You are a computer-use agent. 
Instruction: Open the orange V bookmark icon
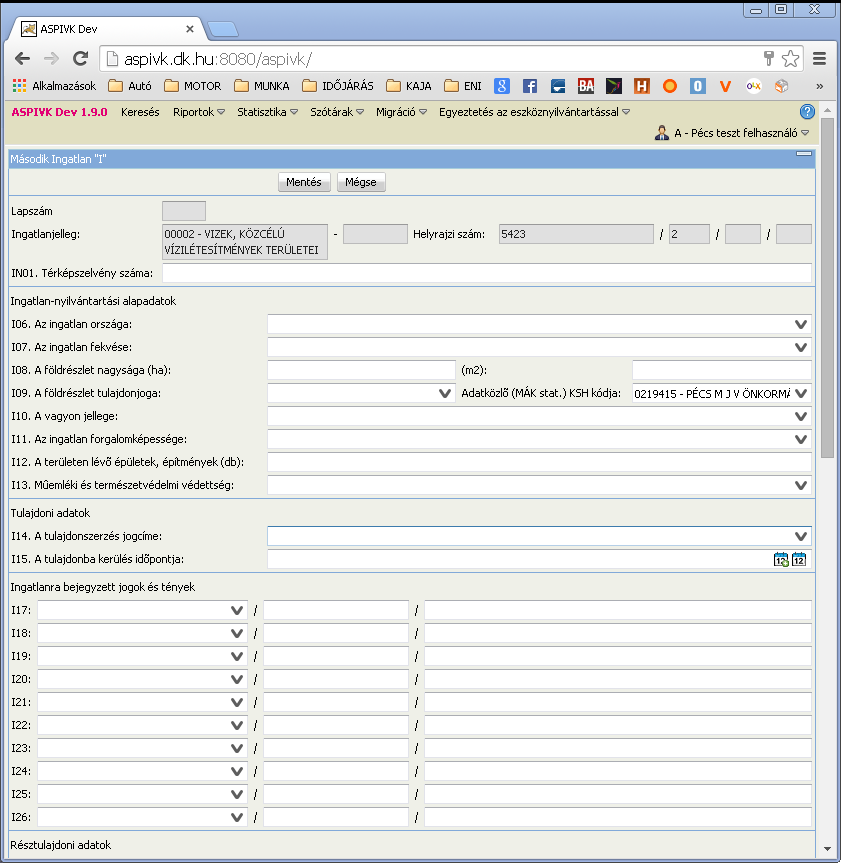coord(725,86)
